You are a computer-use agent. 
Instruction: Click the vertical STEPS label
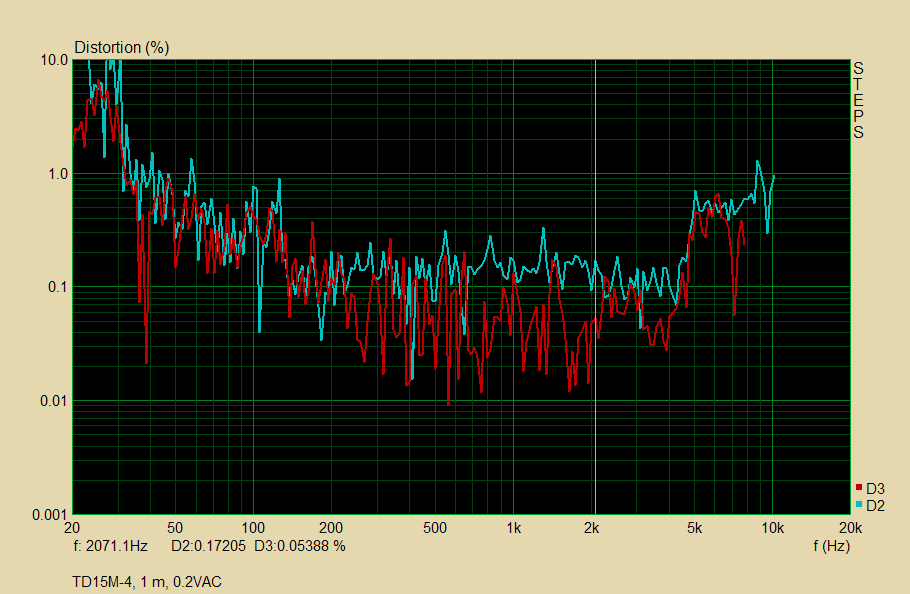(858, 100)
